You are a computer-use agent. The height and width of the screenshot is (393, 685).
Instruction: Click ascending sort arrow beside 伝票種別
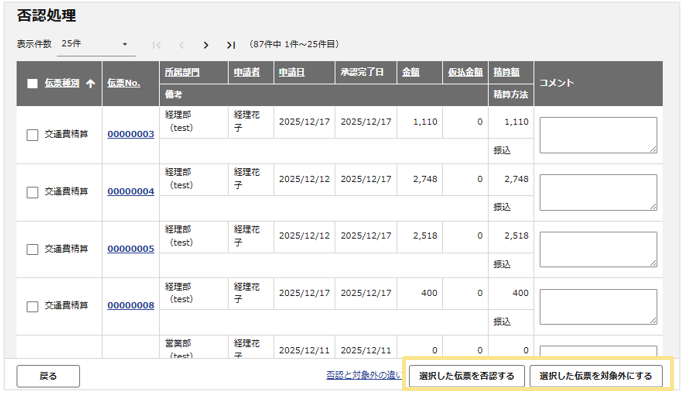point(90,83)
